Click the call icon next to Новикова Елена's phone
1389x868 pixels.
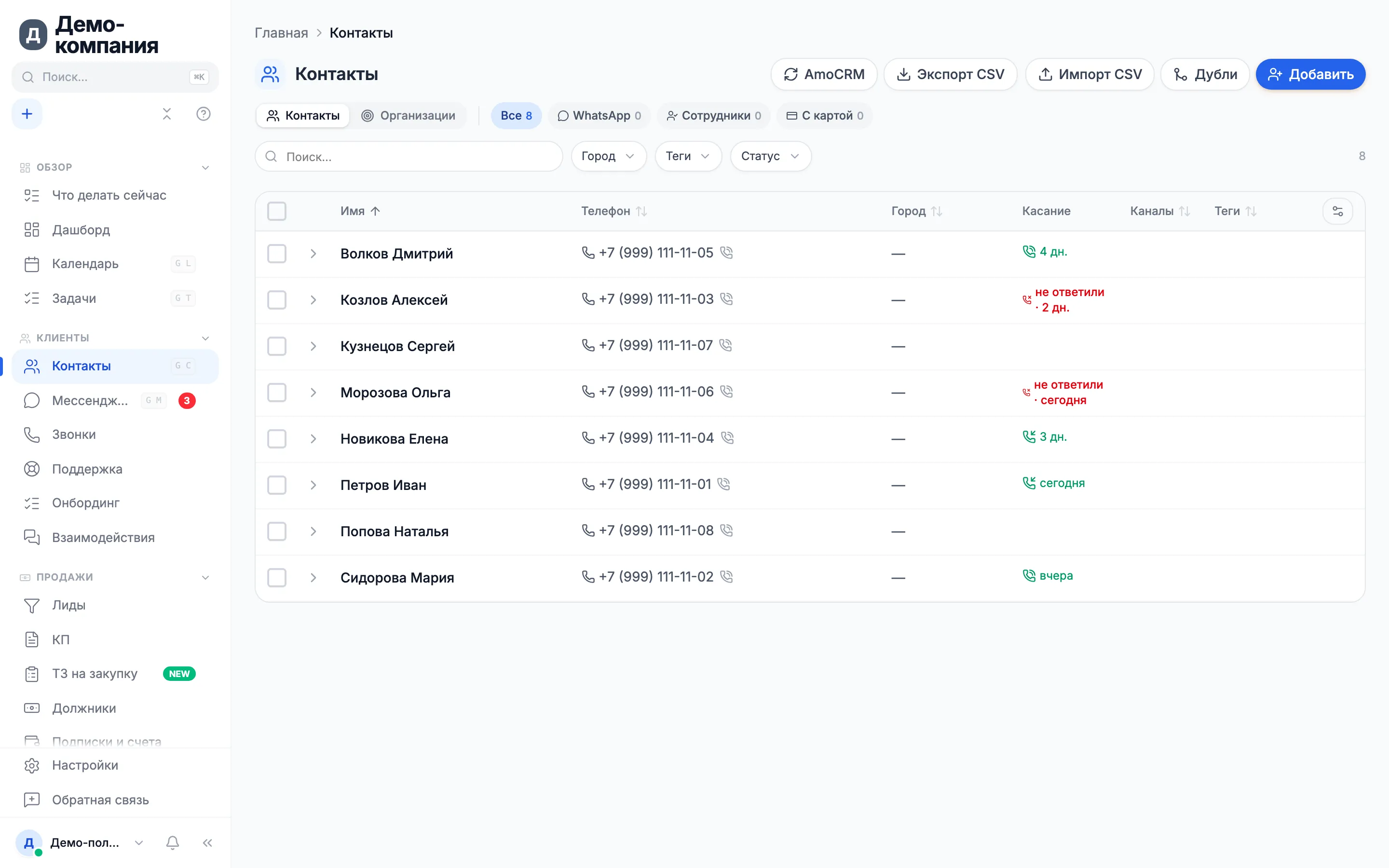[727, 438]
